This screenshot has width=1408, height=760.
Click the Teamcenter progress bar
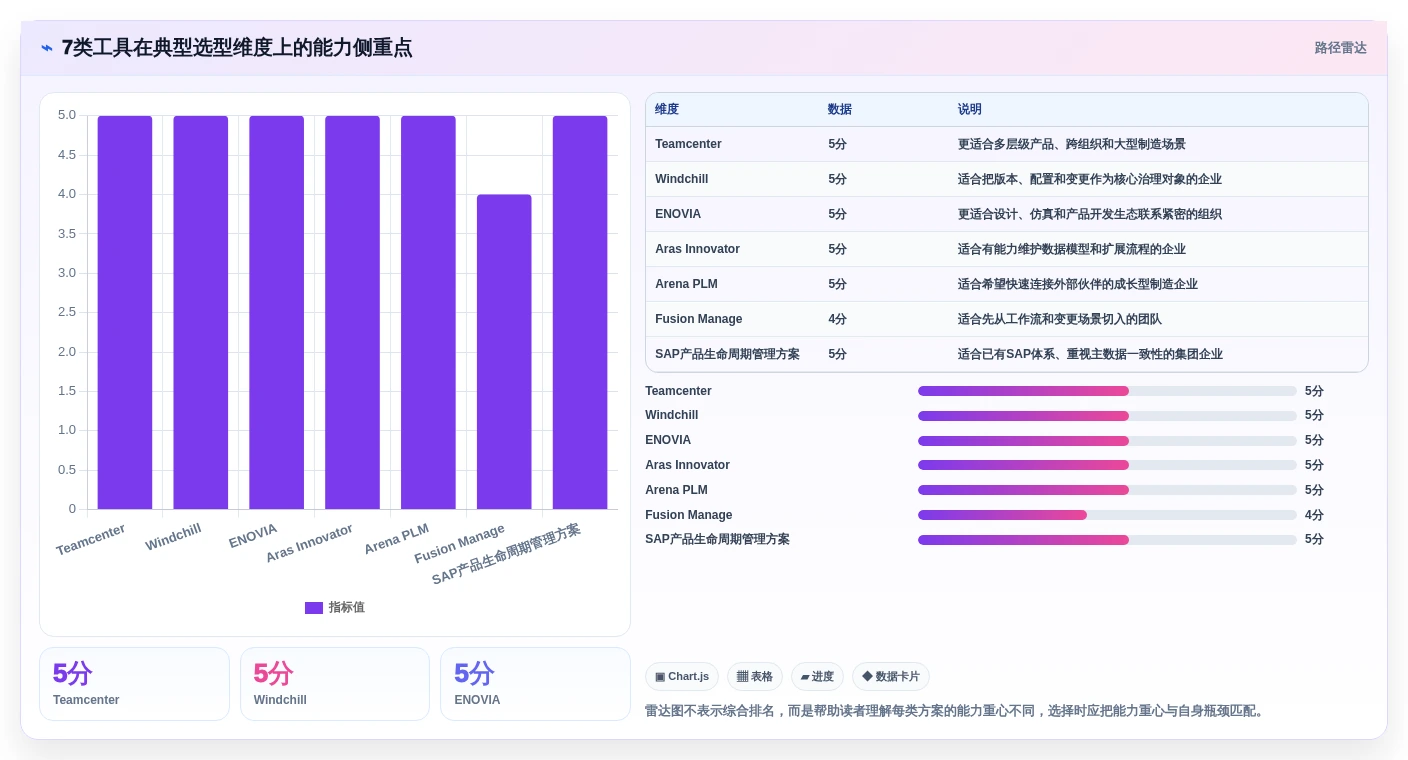tap(1107, 391)
